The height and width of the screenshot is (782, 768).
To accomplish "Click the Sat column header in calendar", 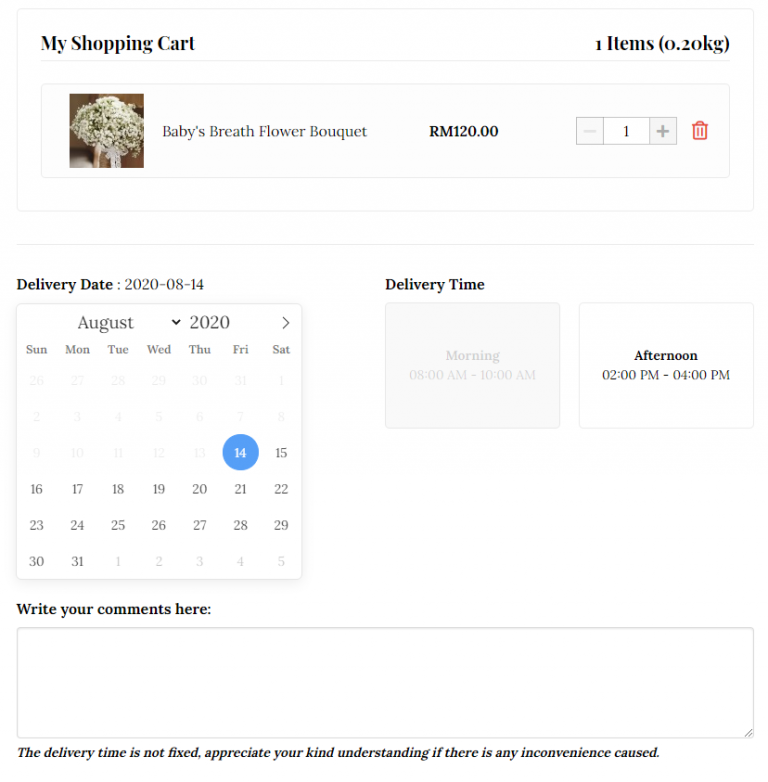I will click(281, 349).
